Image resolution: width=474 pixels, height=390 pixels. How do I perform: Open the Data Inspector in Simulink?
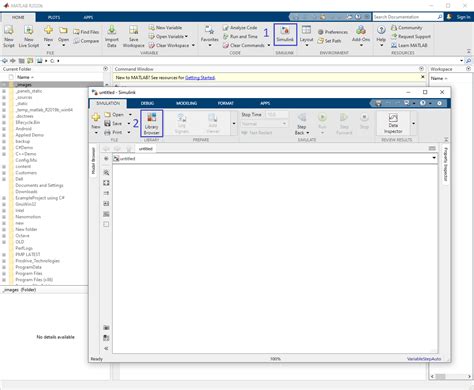[393, 123]
